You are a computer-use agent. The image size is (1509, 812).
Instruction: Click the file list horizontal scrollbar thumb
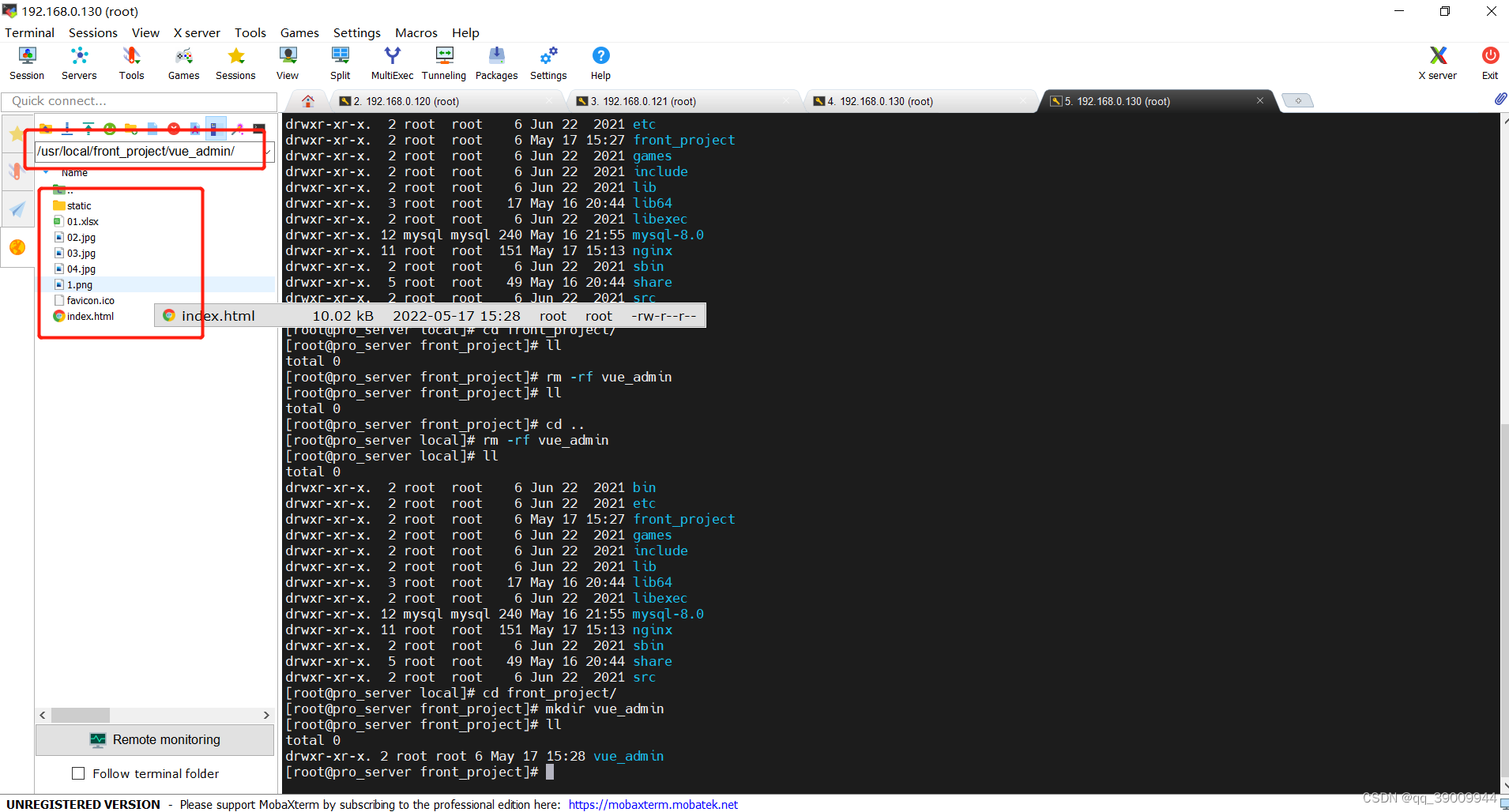(80, 715)
